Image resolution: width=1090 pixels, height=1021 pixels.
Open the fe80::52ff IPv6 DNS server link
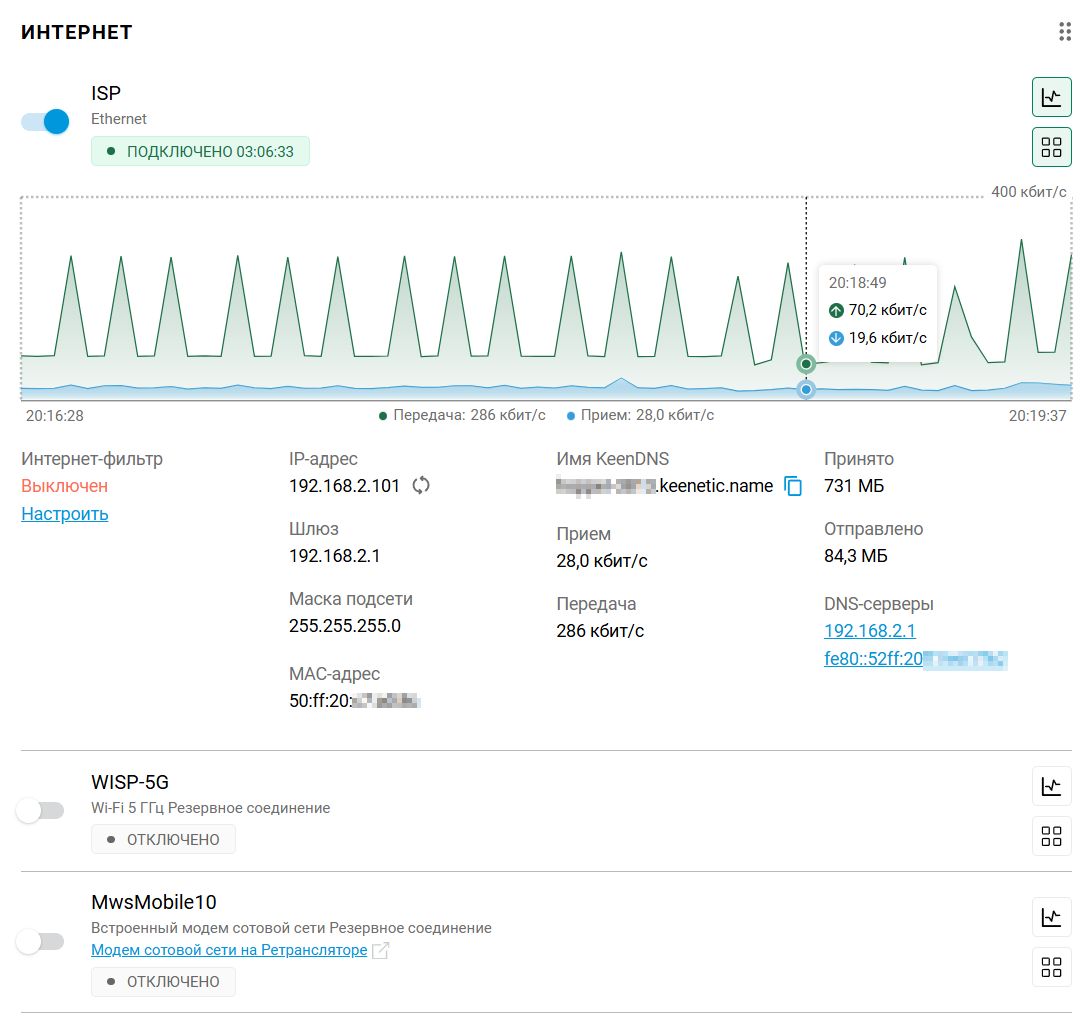click(x=914, y=659)
